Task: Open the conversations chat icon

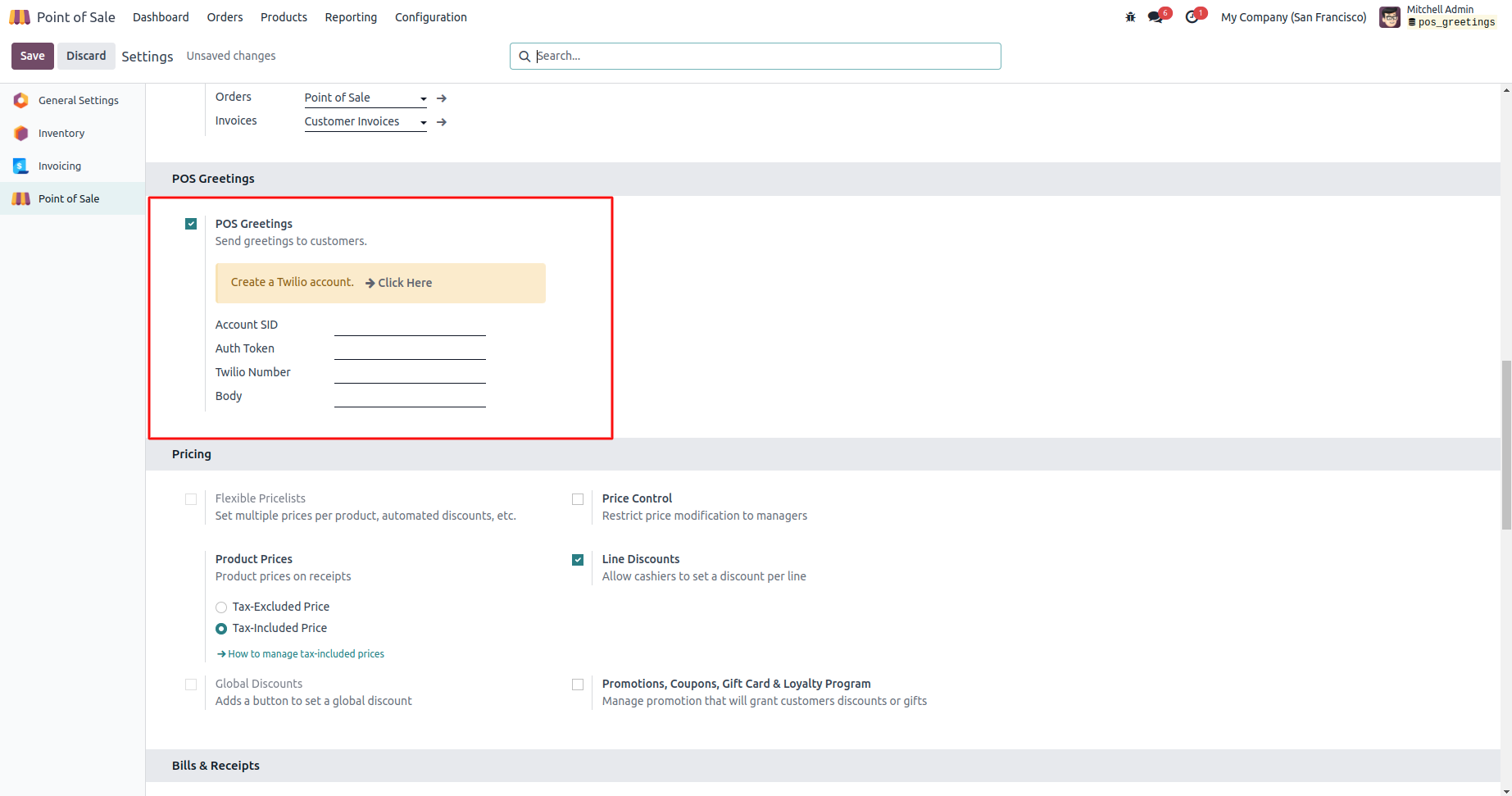Action: 1156,17
